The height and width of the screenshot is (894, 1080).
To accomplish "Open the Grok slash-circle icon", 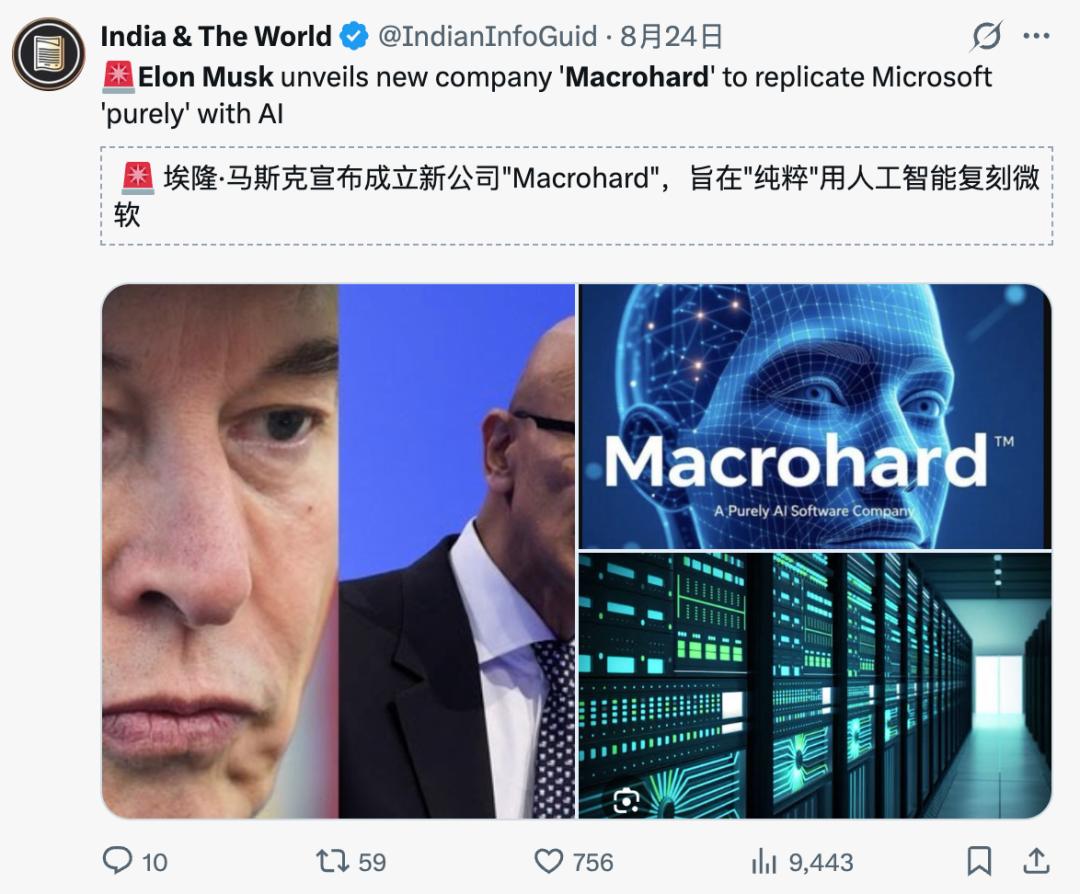I will point(986,36).
